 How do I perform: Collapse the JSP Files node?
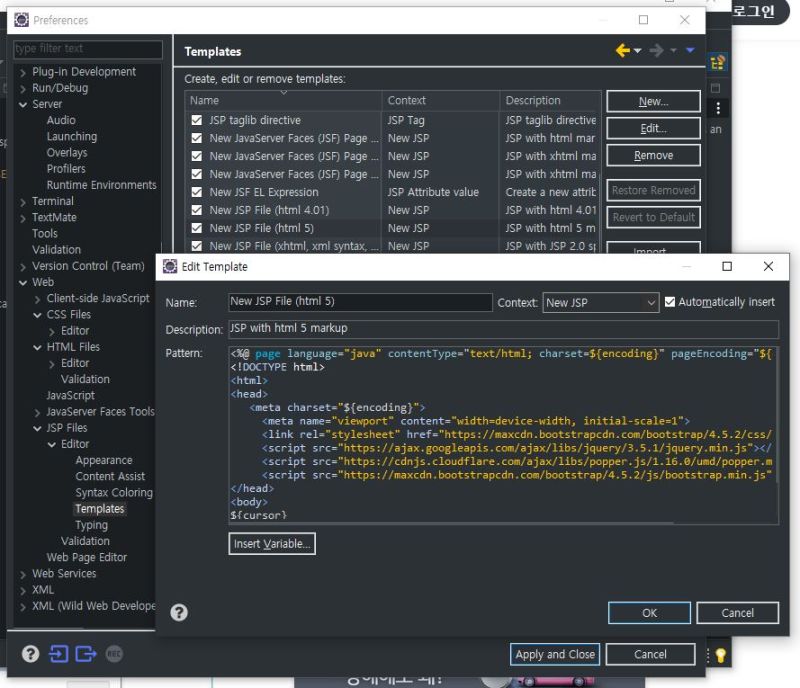click(x=37, y=428)
